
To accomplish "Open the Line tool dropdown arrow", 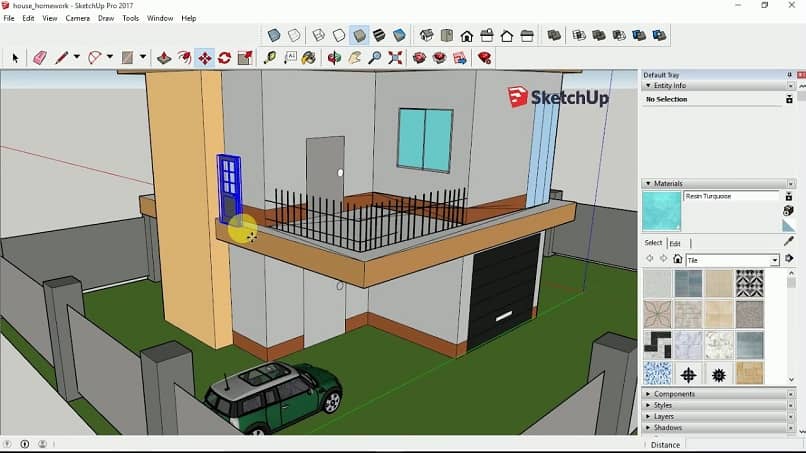I will [77, 57].
